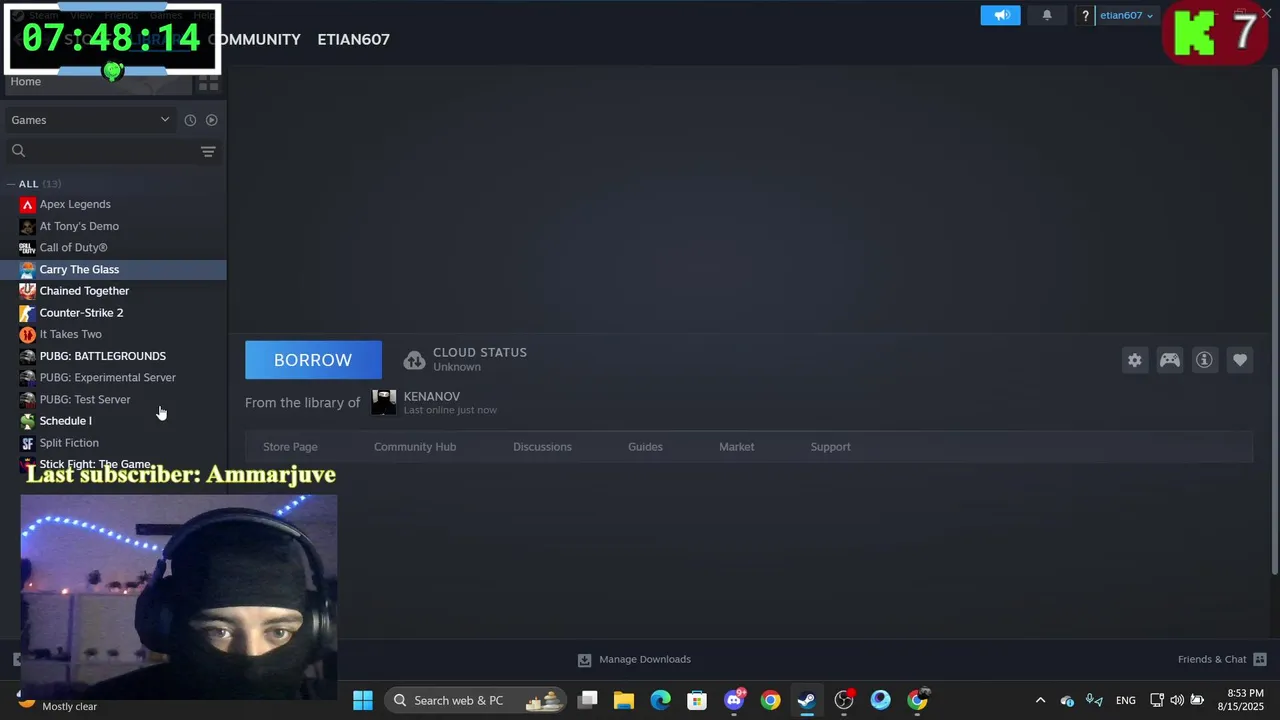This screenshot has height=720, width=1280.
Task: Open the Guides tab
Action: click(645, 447)
